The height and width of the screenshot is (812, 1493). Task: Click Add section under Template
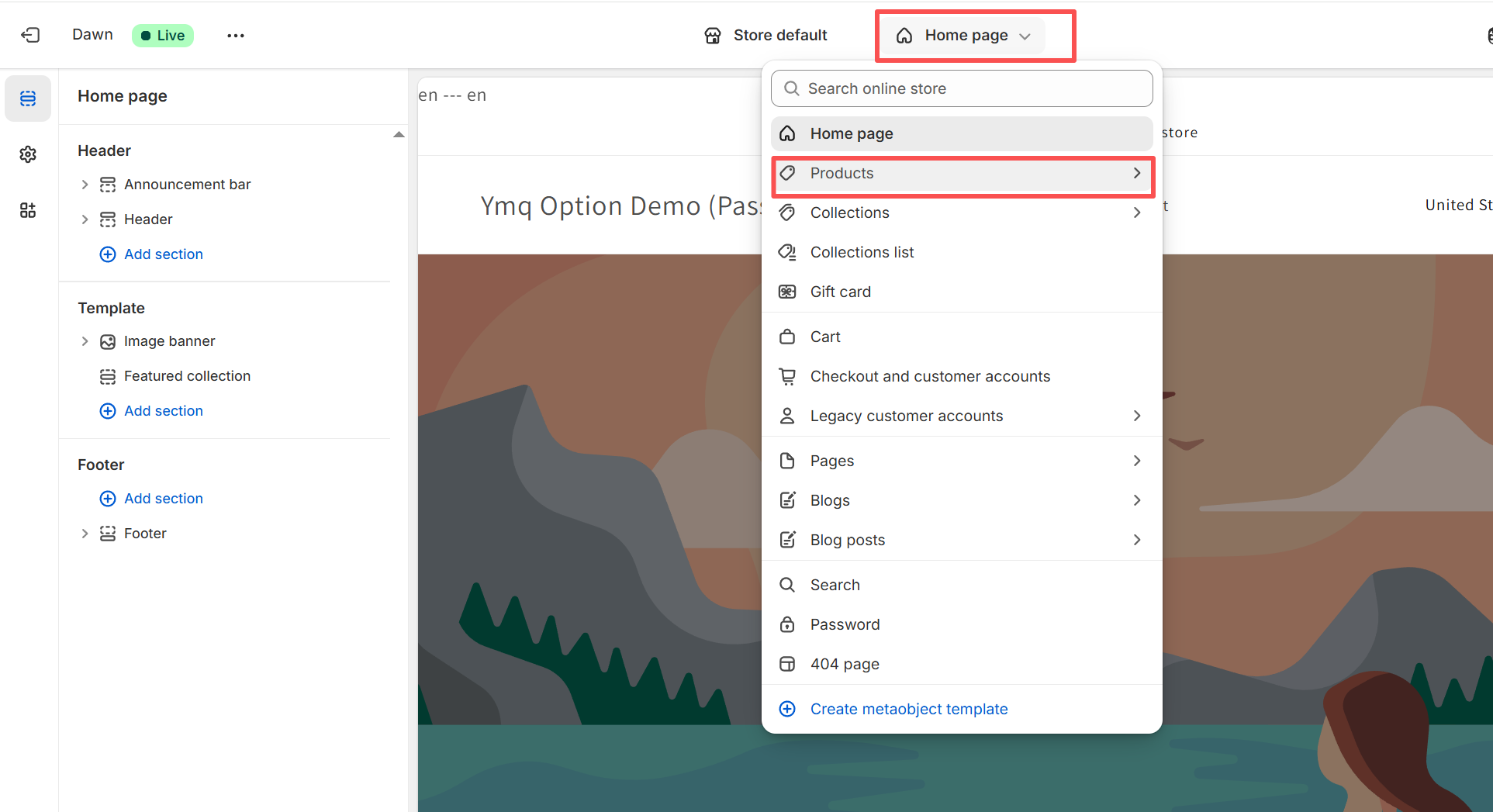coord(163,411)
